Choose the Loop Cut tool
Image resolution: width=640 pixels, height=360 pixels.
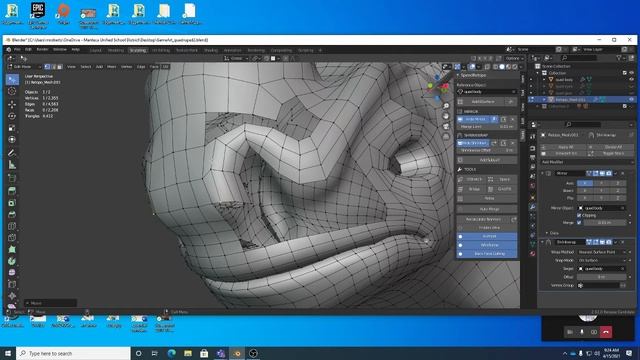pyautogui.click(x=12, y=226)
